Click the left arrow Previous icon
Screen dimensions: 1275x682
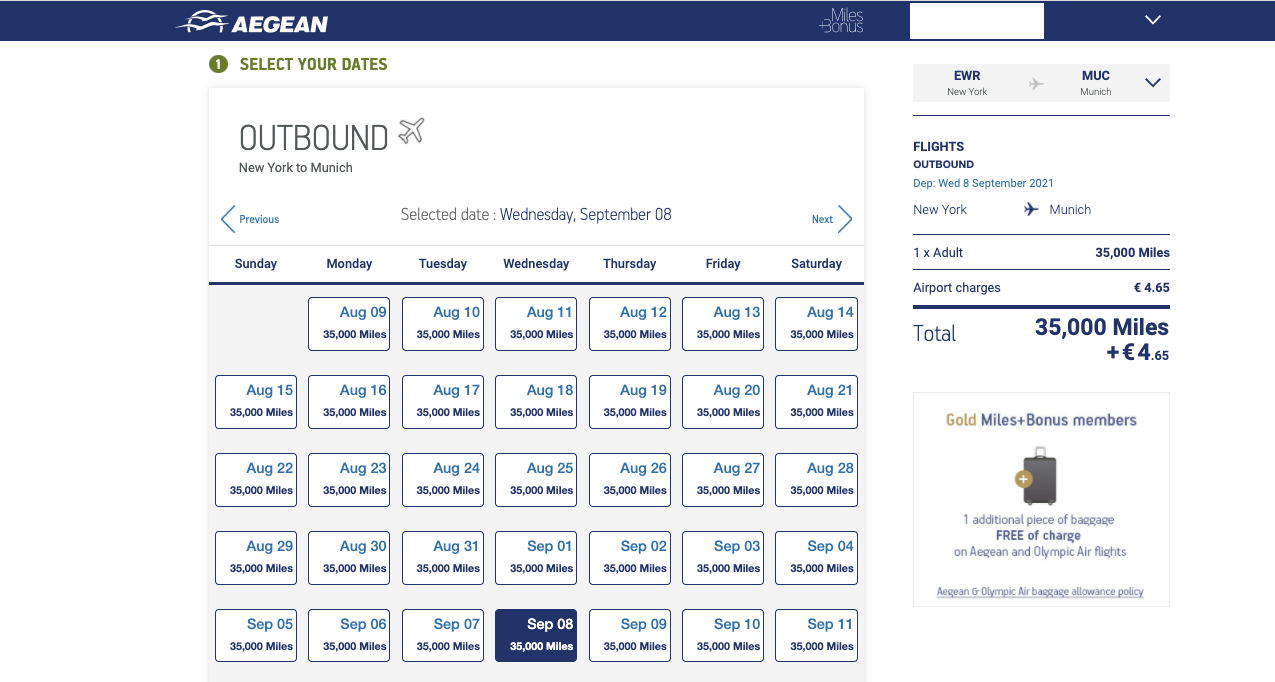click(x=228, y=219)
